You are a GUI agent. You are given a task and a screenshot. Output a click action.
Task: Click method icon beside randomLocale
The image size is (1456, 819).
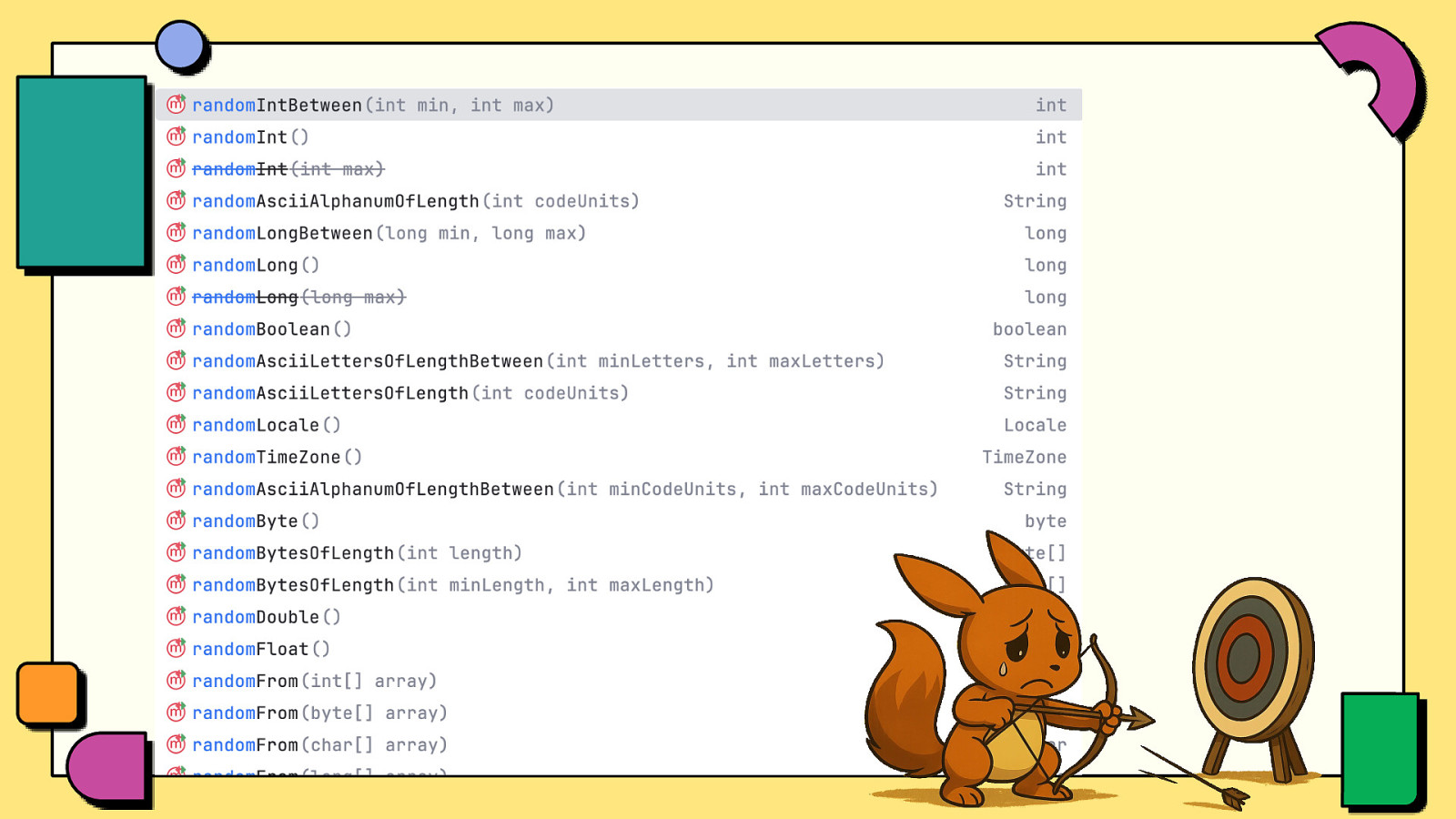[x=176, y=424]
